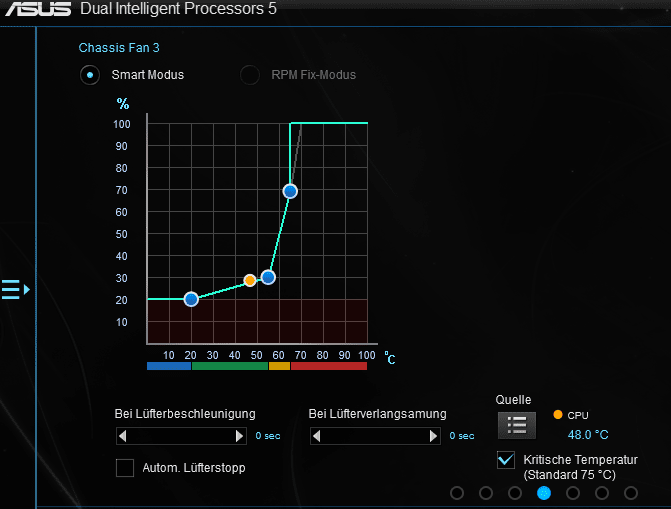
Task: Go to seventh page indicator dot
Action: (x=631, y=493)
